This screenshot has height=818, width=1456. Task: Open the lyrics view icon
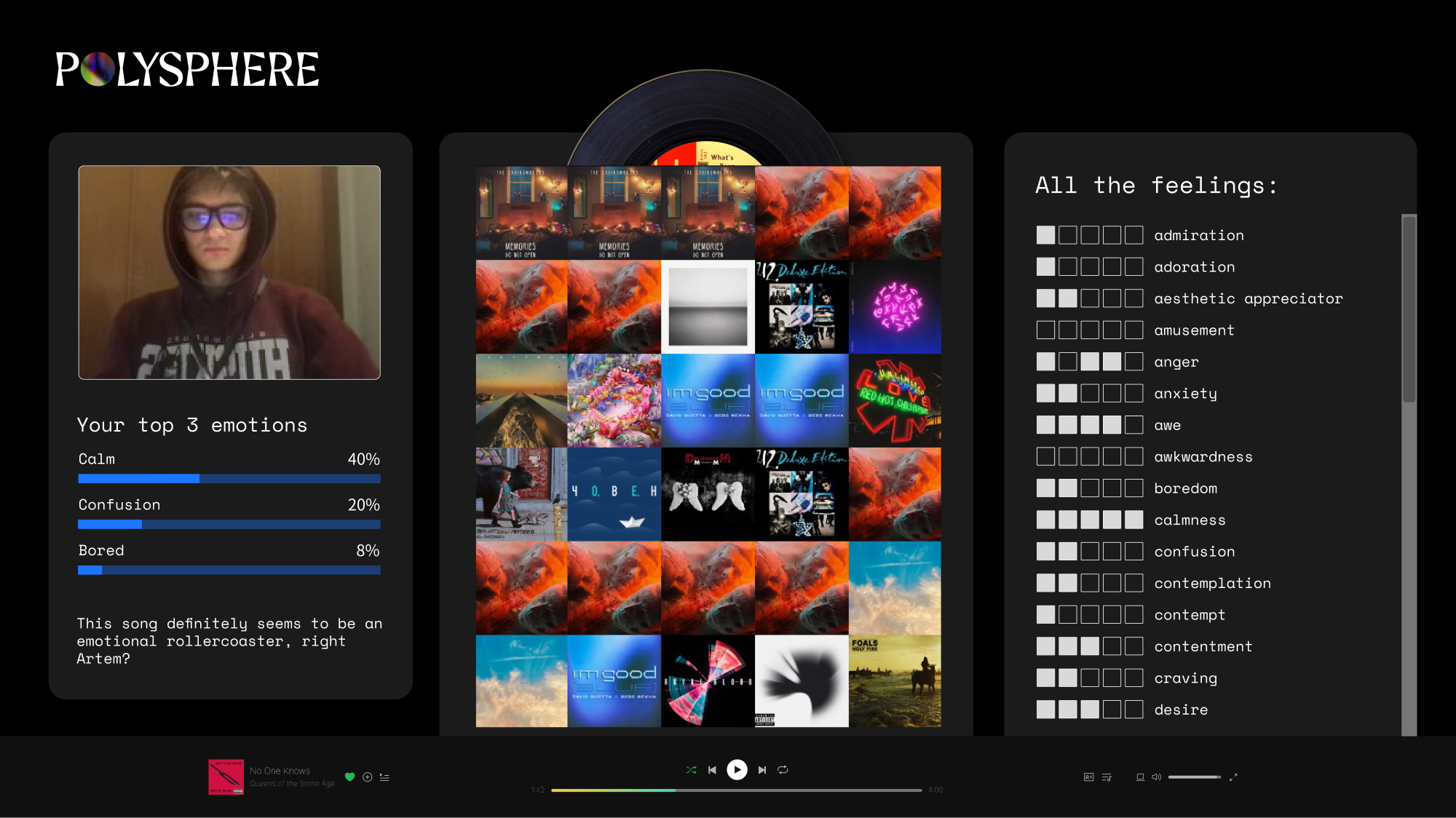pos(1089,777)
